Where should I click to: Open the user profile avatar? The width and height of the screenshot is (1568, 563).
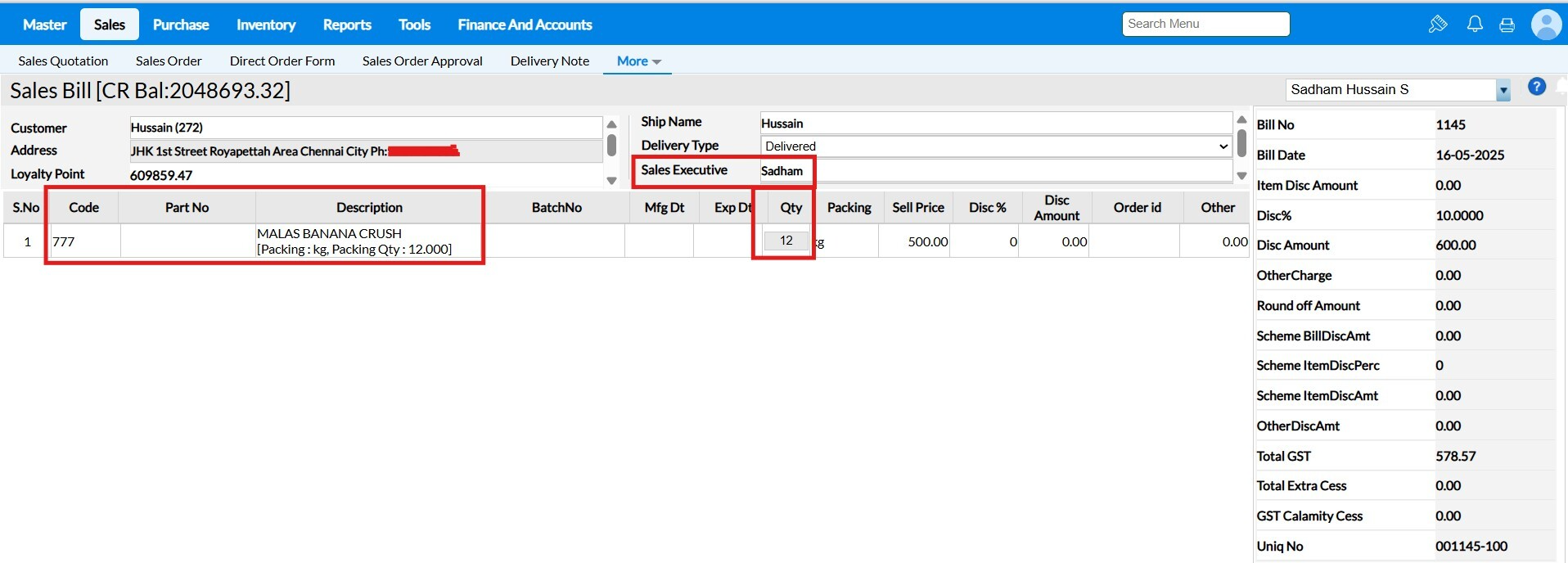tap(1546, 25)
